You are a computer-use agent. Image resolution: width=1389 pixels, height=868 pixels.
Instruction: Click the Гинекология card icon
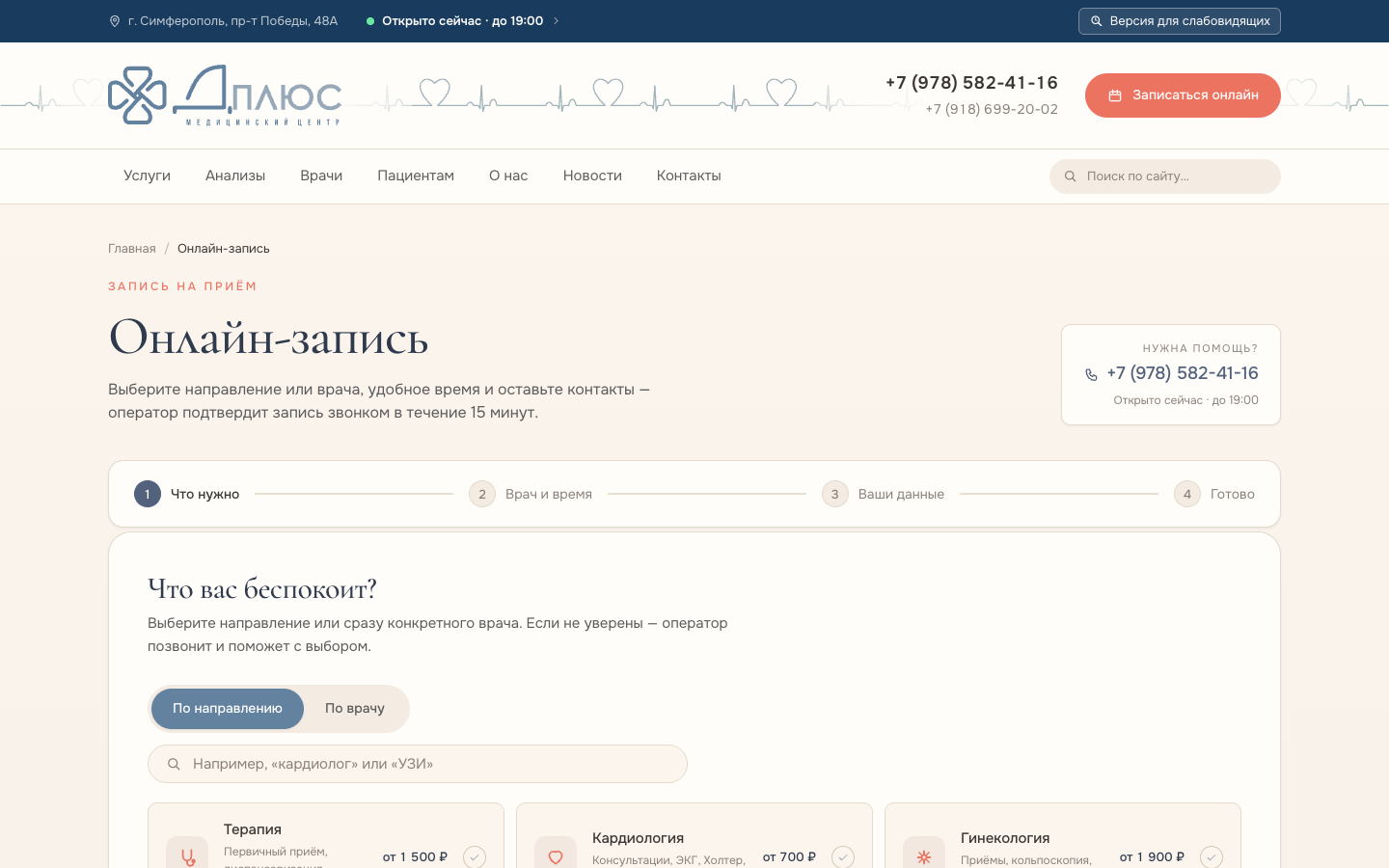pyautogui.click(x=924, y=856)
